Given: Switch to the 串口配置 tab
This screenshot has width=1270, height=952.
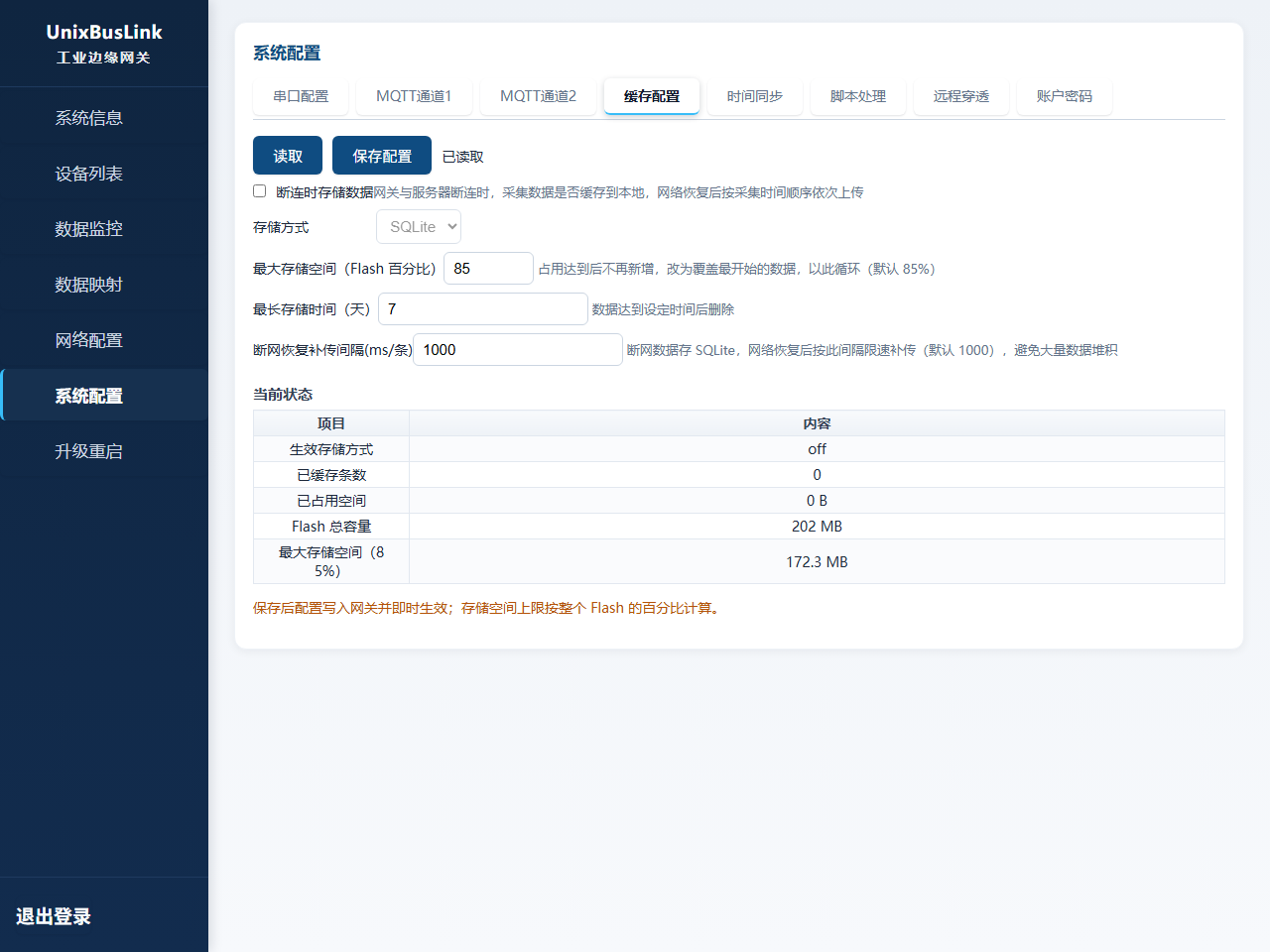Looking at the screenshot, I should [x=301, y=96].
